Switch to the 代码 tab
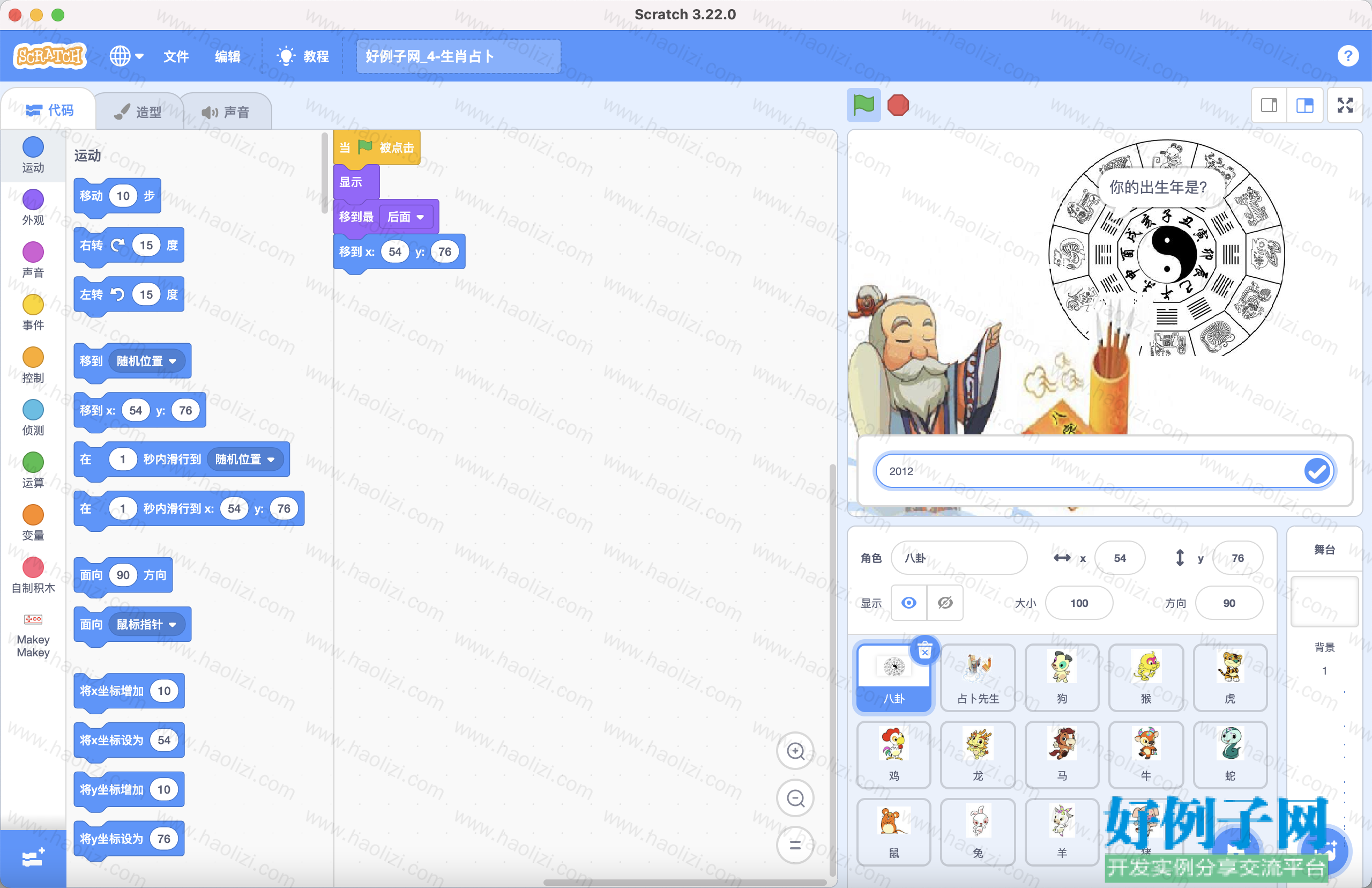The width and height of the screenshot is (1372, 888). [x=49, y=110]
